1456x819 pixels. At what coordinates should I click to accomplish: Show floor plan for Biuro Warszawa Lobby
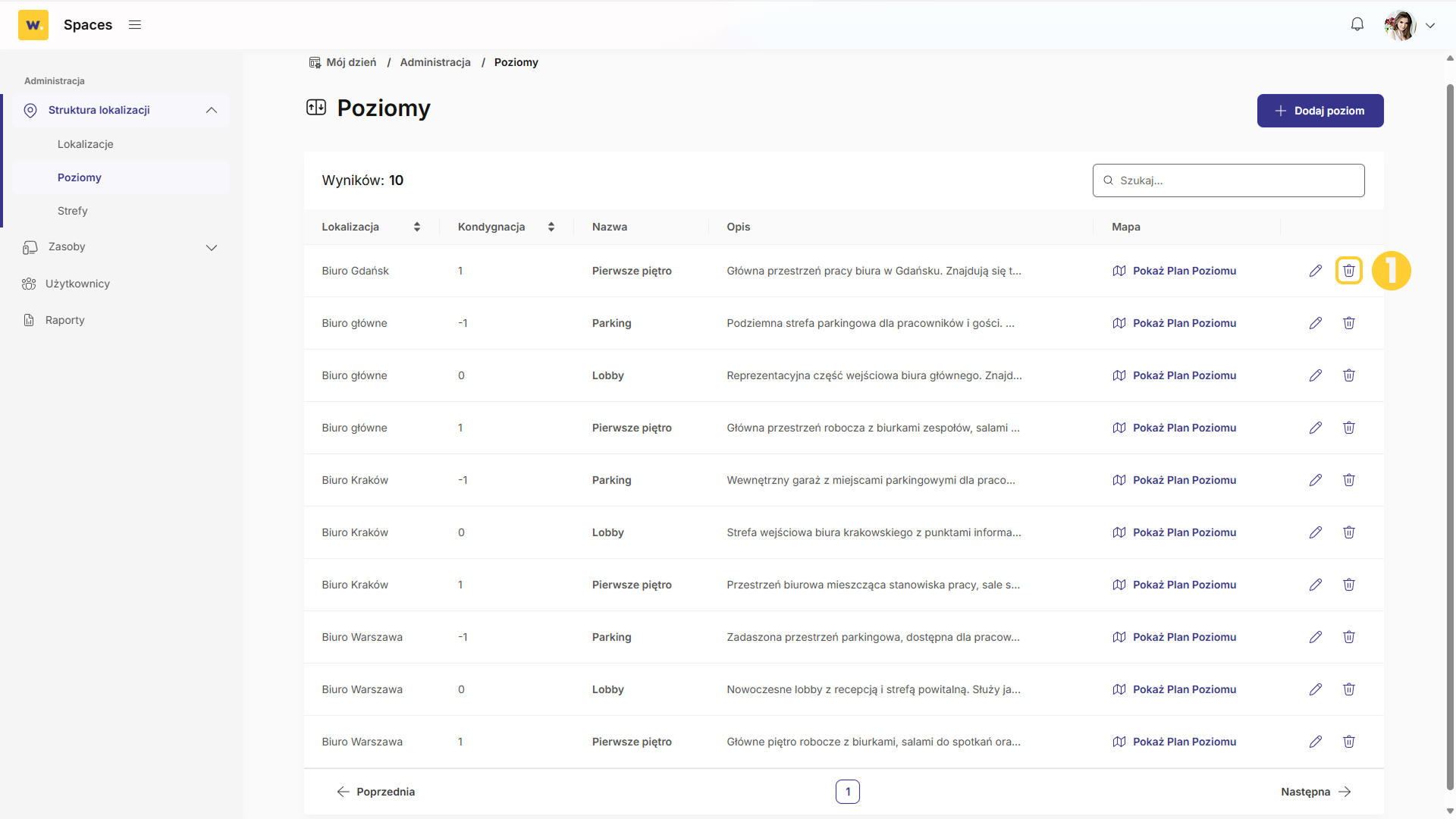coord(1175,689)
